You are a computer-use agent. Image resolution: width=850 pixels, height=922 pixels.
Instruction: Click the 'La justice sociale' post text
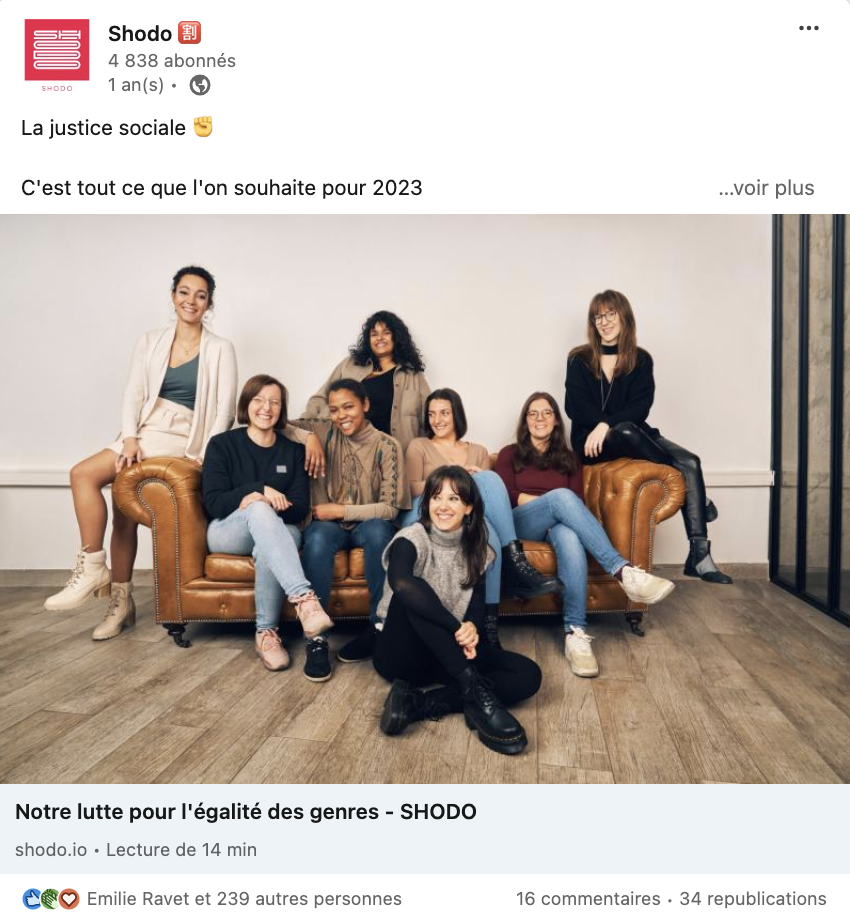103,128
